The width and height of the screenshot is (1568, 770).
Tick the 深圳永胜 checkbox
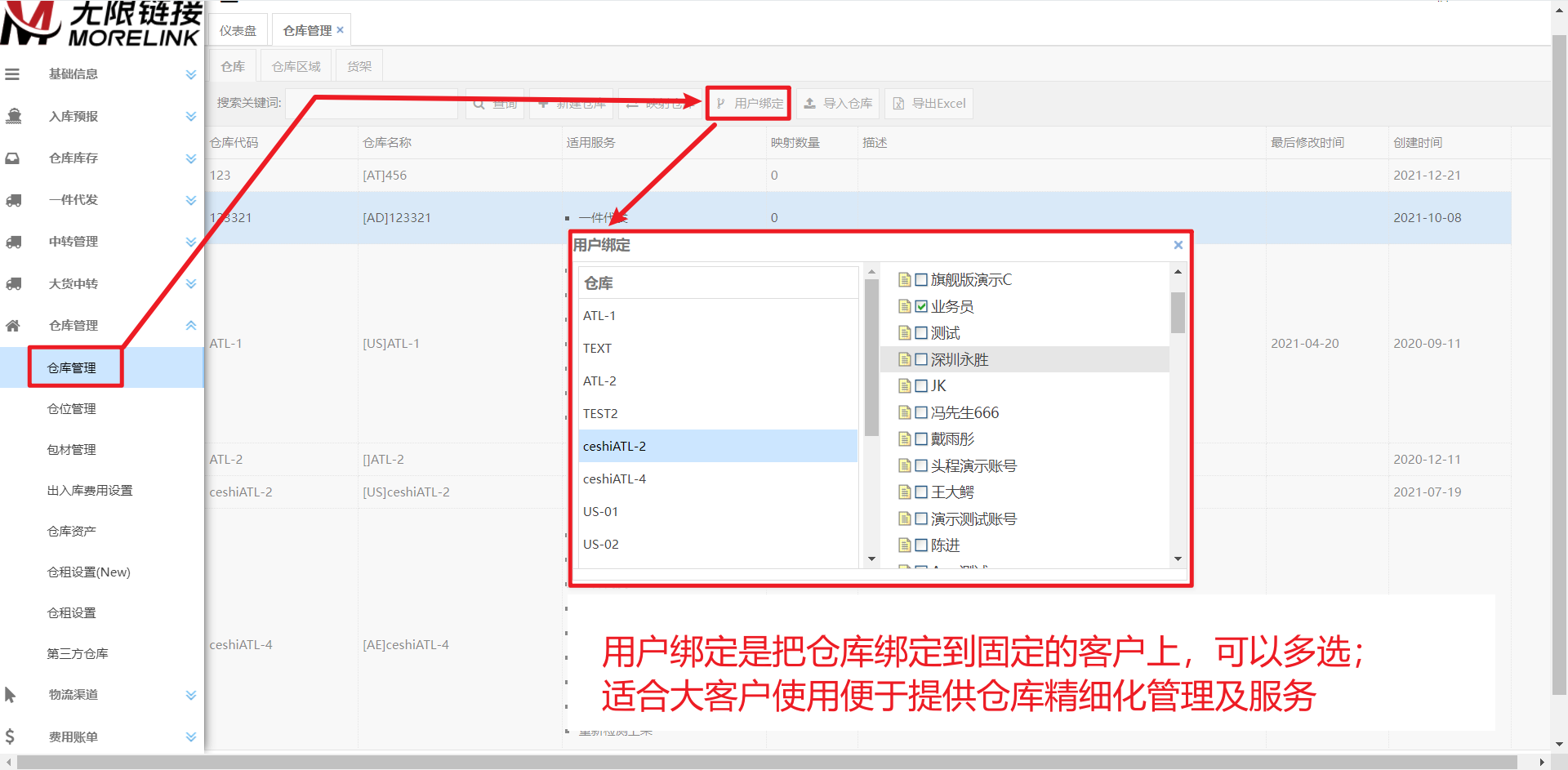(921, 359)
